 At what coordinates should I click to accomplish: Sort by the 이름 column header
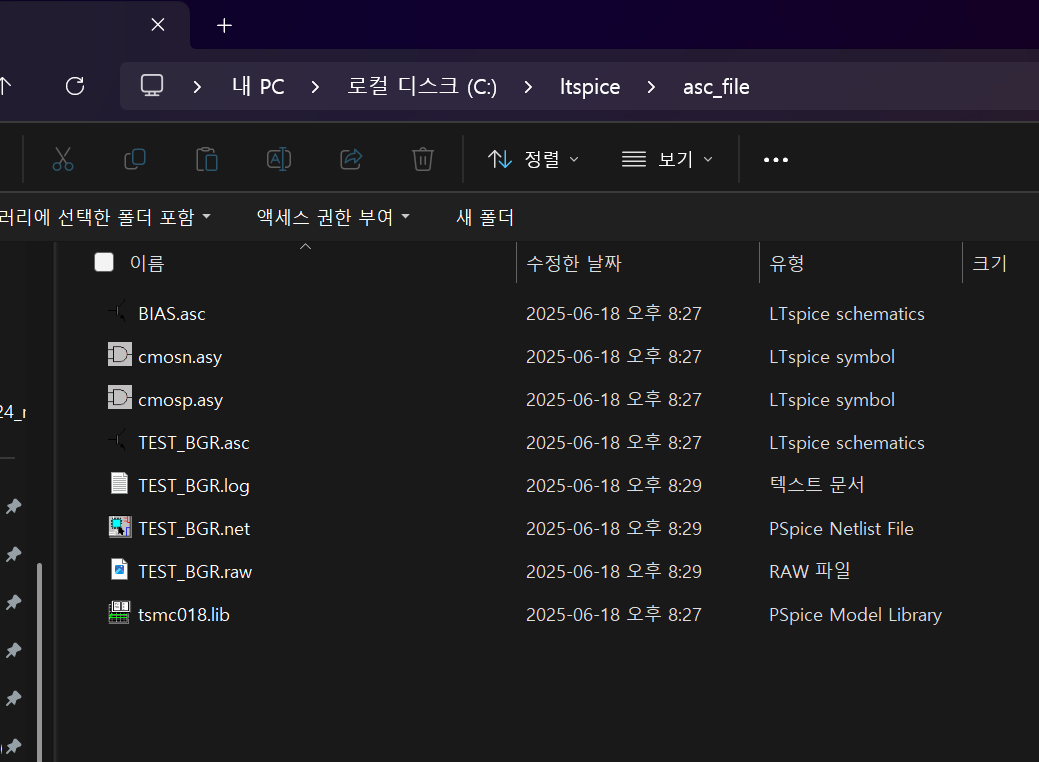[x=146, y=263]
